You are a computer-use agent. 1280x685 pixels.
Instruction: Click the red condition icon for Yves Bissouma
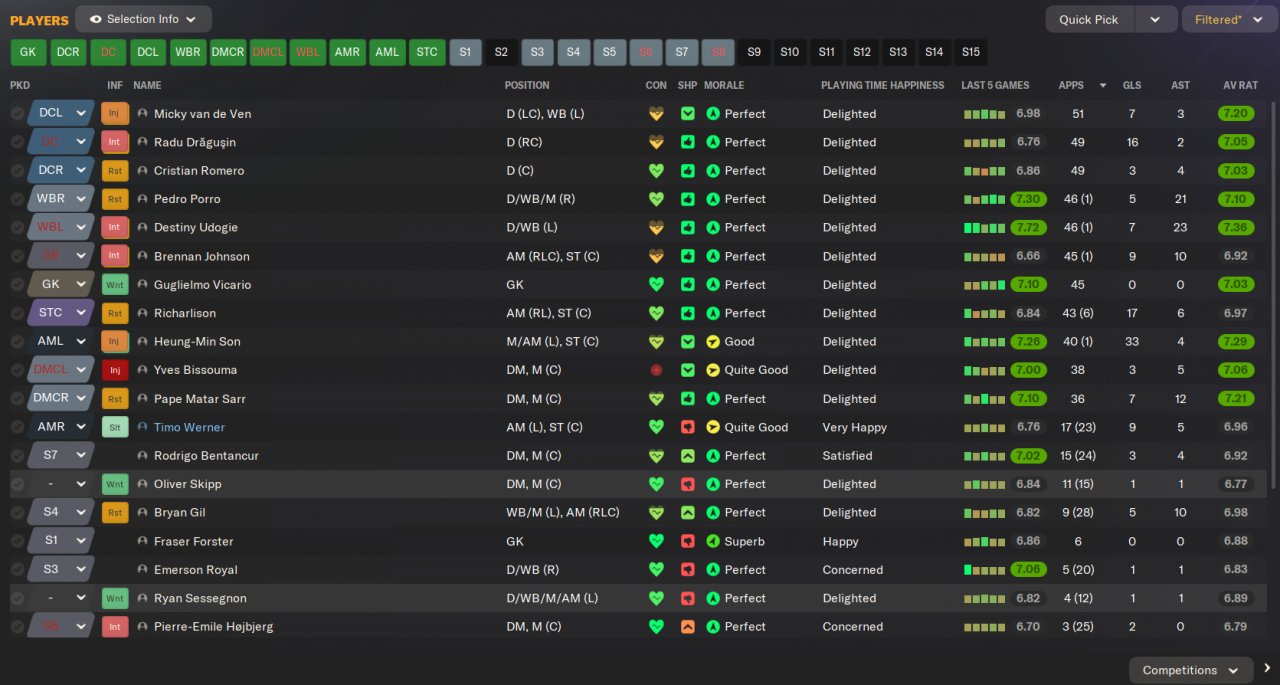point(656,370)
